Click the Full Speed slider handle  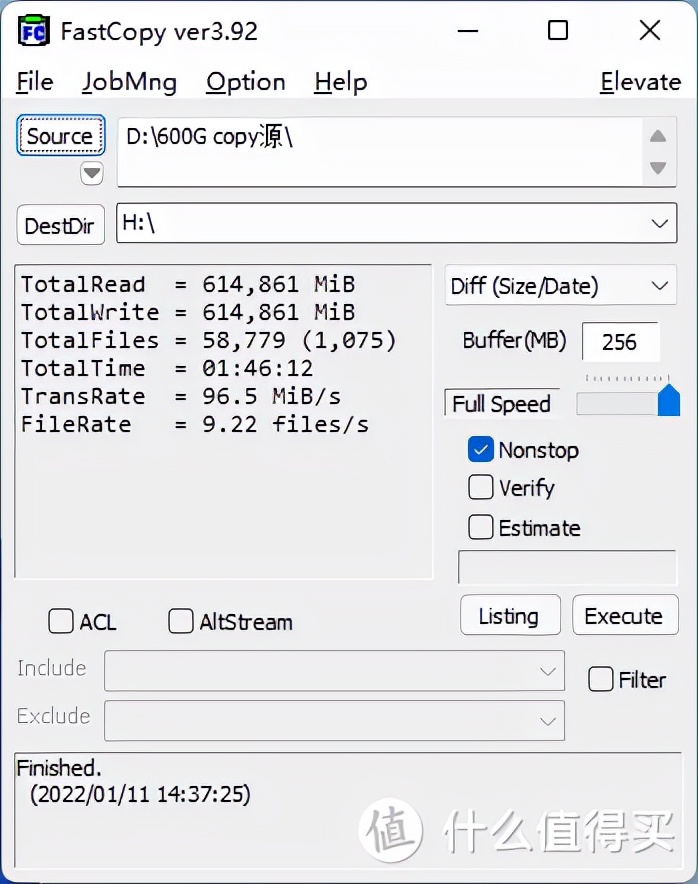coord(669,400)
